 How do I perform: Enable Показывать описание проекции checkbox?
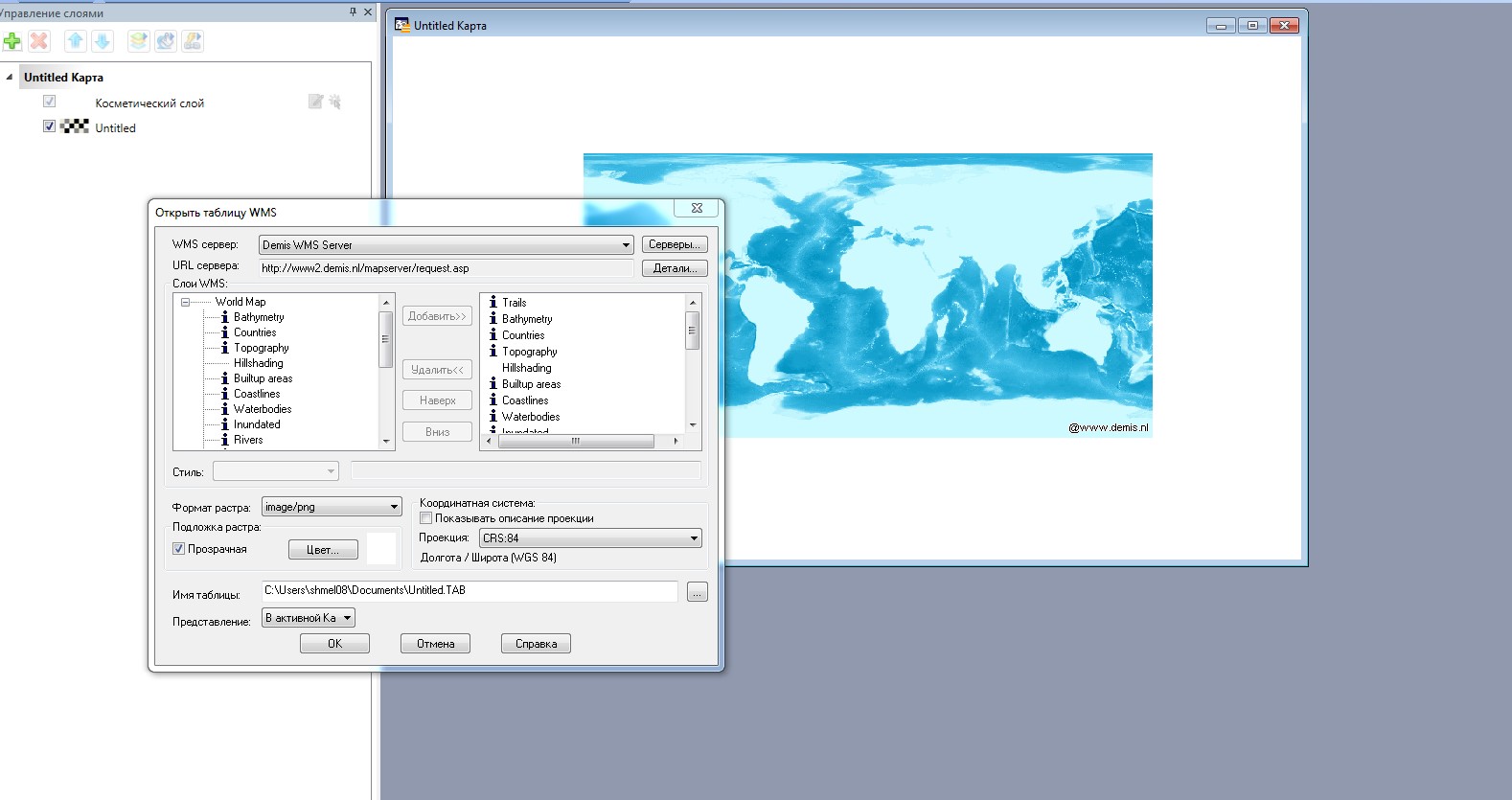(x=426, y=518)
